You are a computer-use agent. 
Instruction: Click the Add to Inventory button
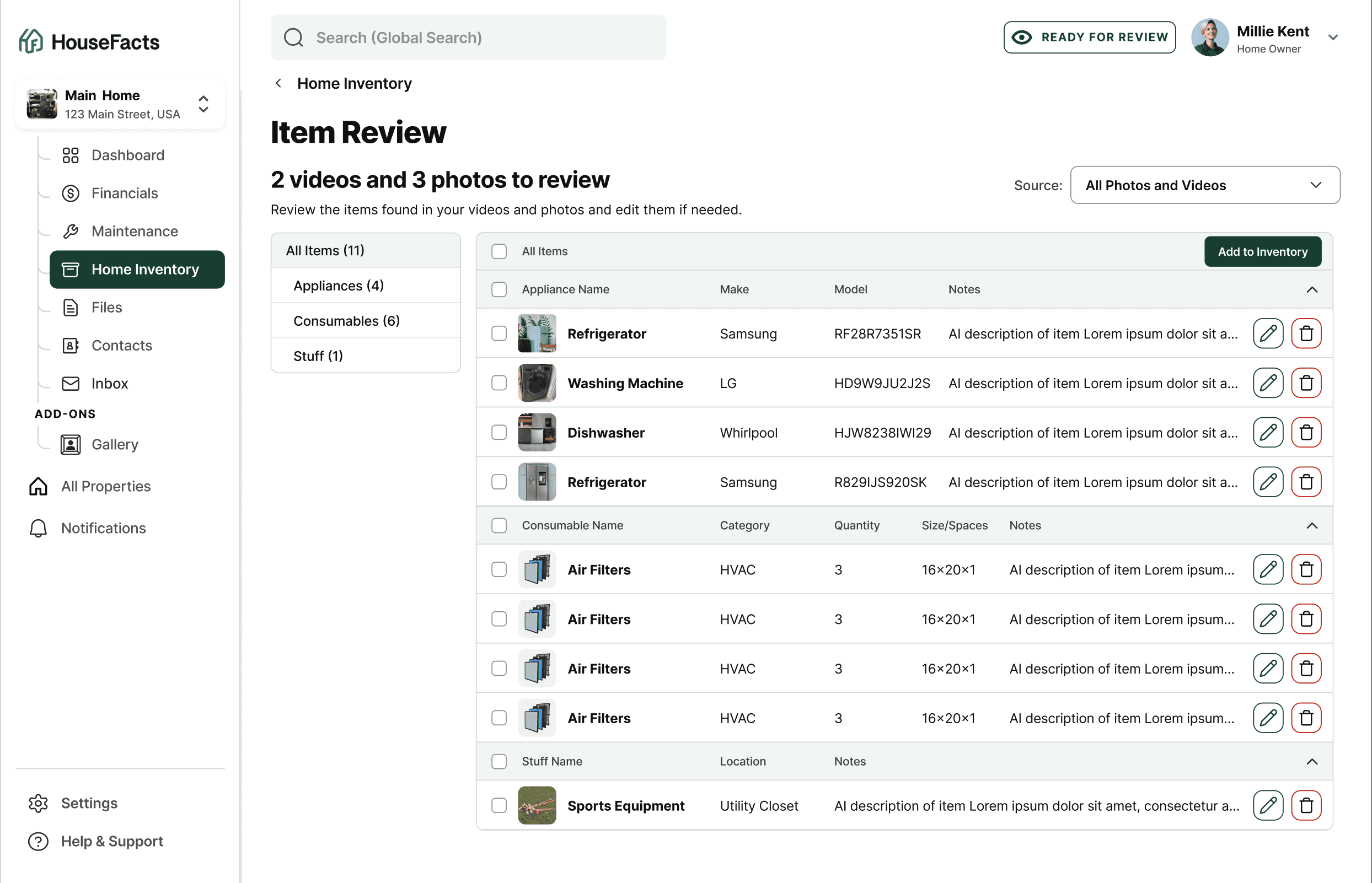(1262, 251)
